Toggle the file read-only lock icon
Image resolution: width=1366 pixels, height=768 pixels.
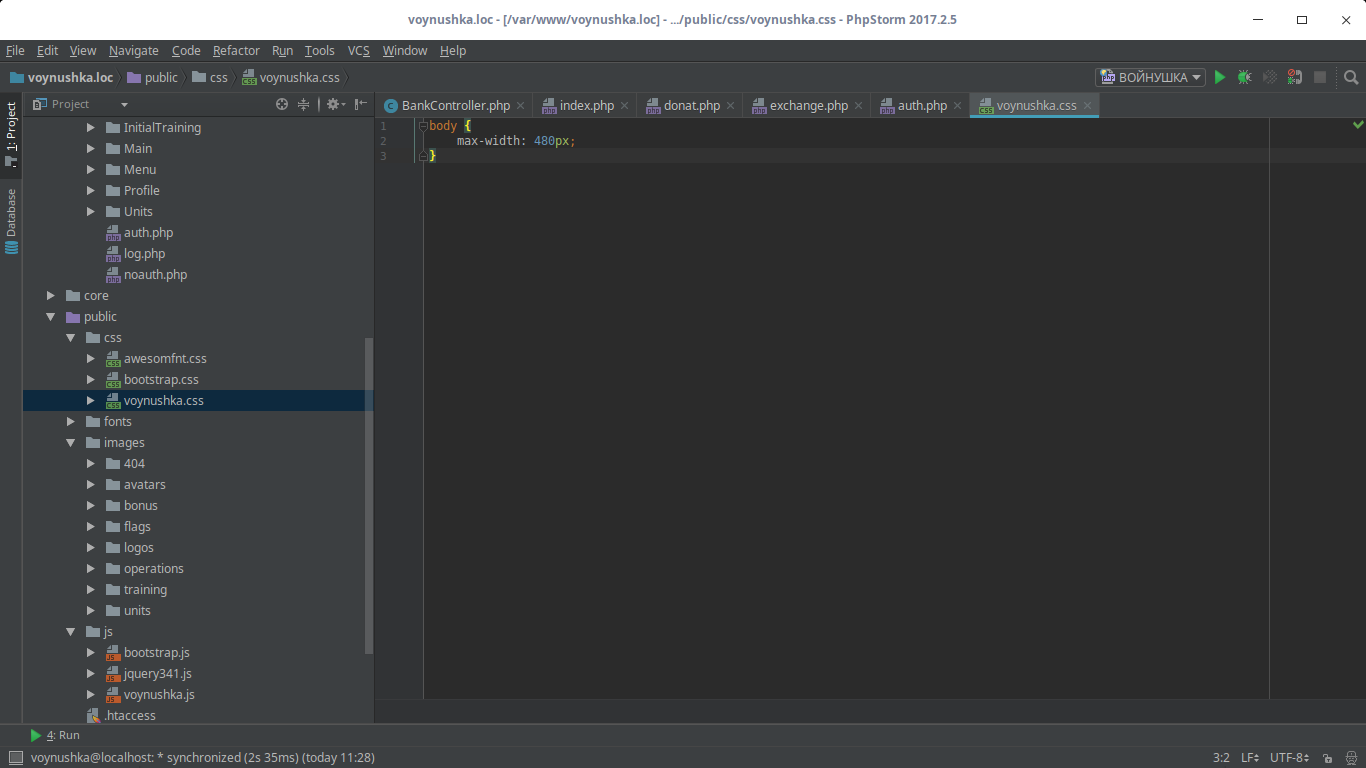click(x=1327, y=758)
